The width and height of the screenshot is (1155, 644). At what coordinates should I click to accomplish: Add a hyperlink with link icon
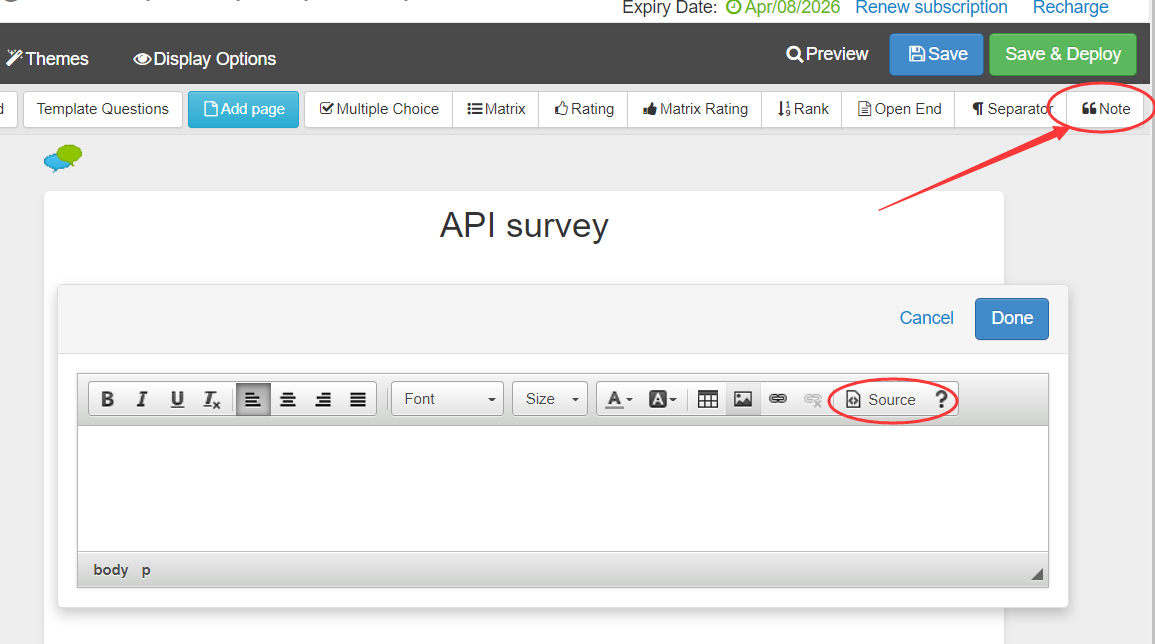pyautogui.click(x=778, y=399)
